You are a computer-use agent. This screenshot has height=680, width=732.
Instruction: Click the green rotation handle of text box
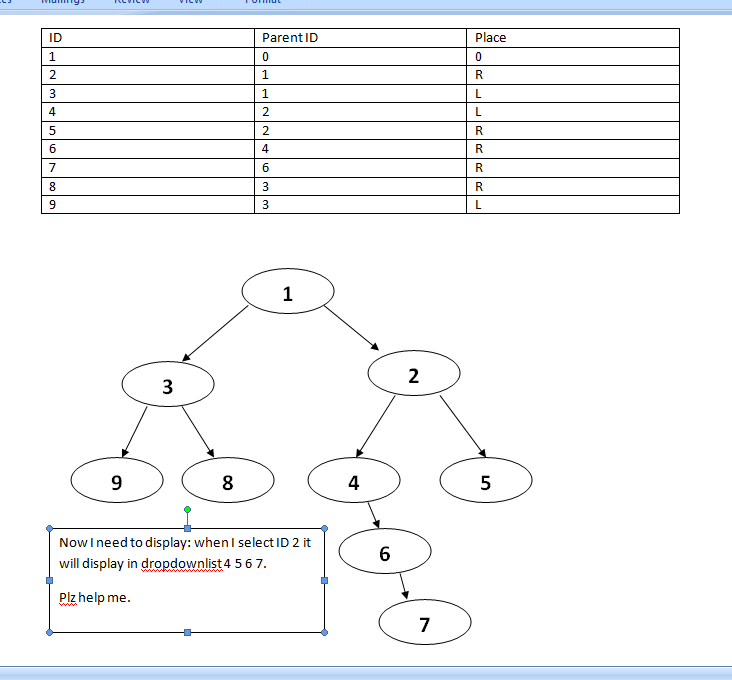click(187, 509)
